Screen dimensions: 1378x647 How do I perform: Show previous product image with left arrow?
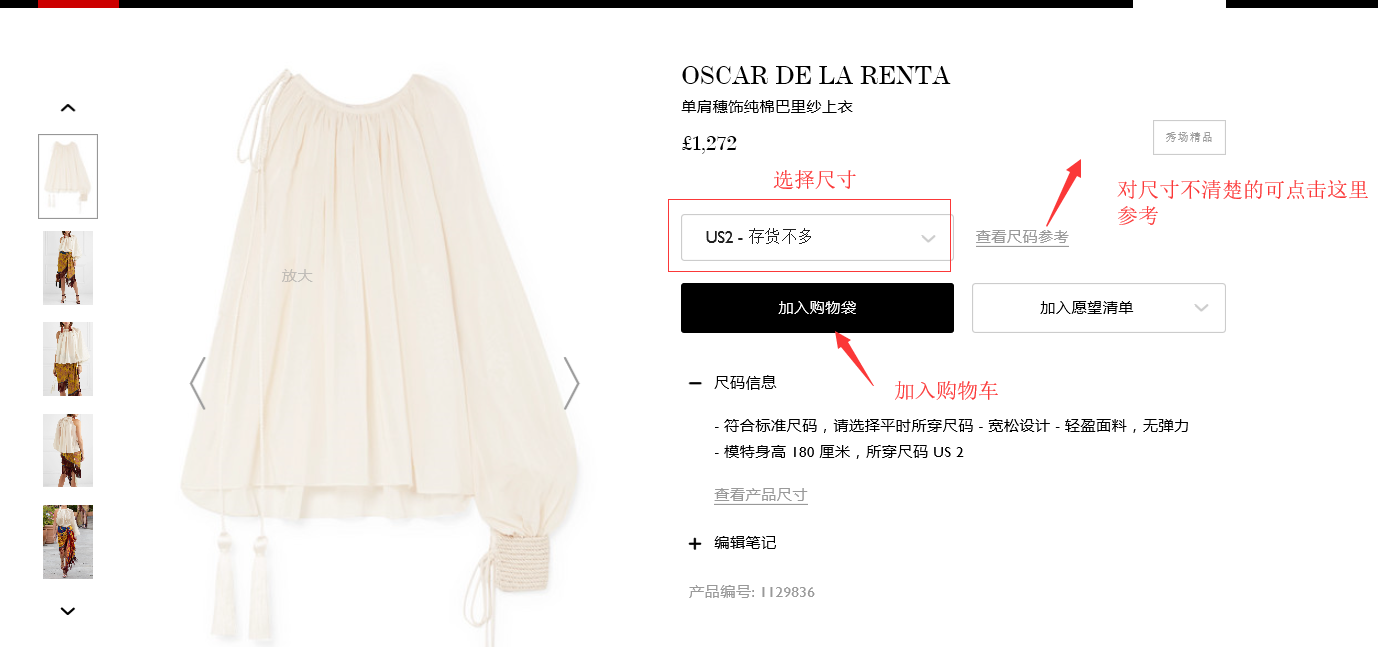pyautogui.click(x=198, y=383)
